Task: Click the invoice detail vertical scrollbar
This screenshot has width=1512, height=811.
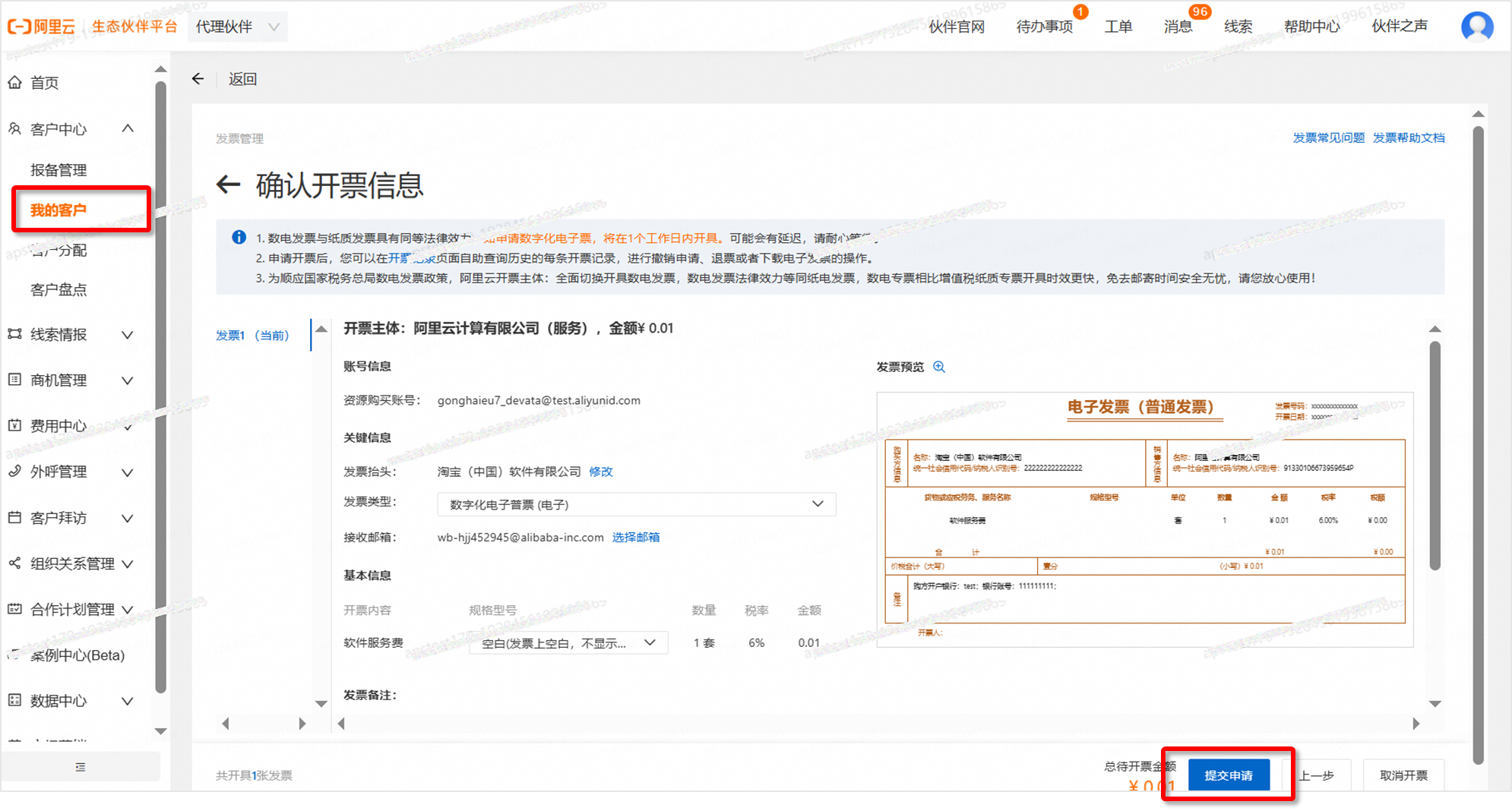Action: pyautogui.click(x=1435, y=456)
